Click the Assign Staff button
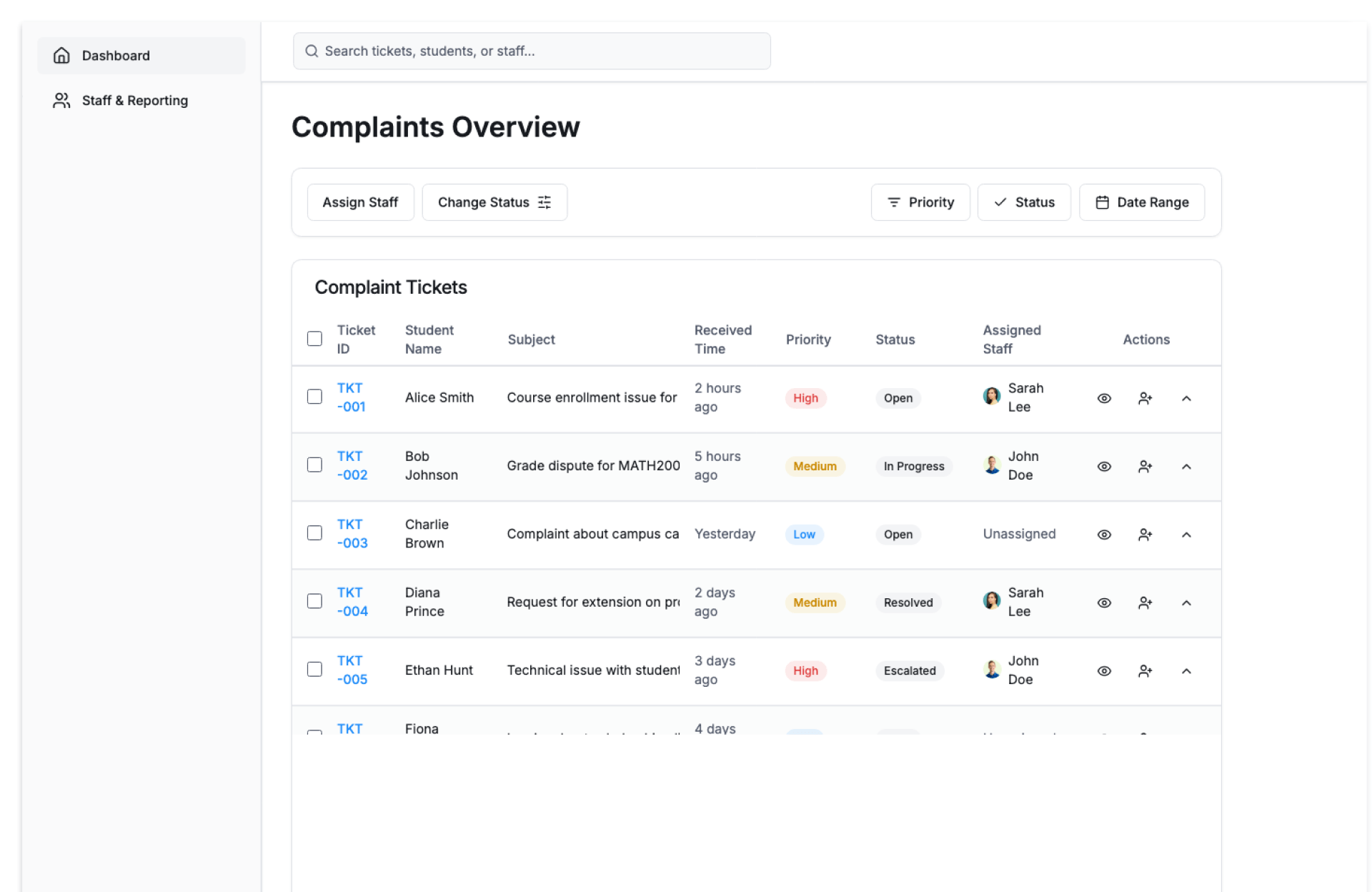 pyautogui.click(x=360, y=202)
